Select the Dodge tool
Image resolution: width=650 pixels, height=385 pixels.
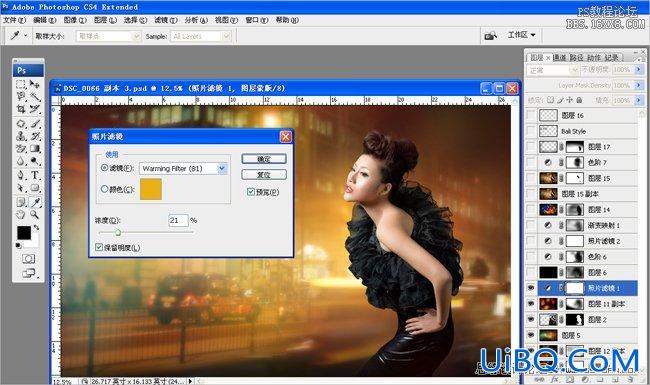click(35, 161)
